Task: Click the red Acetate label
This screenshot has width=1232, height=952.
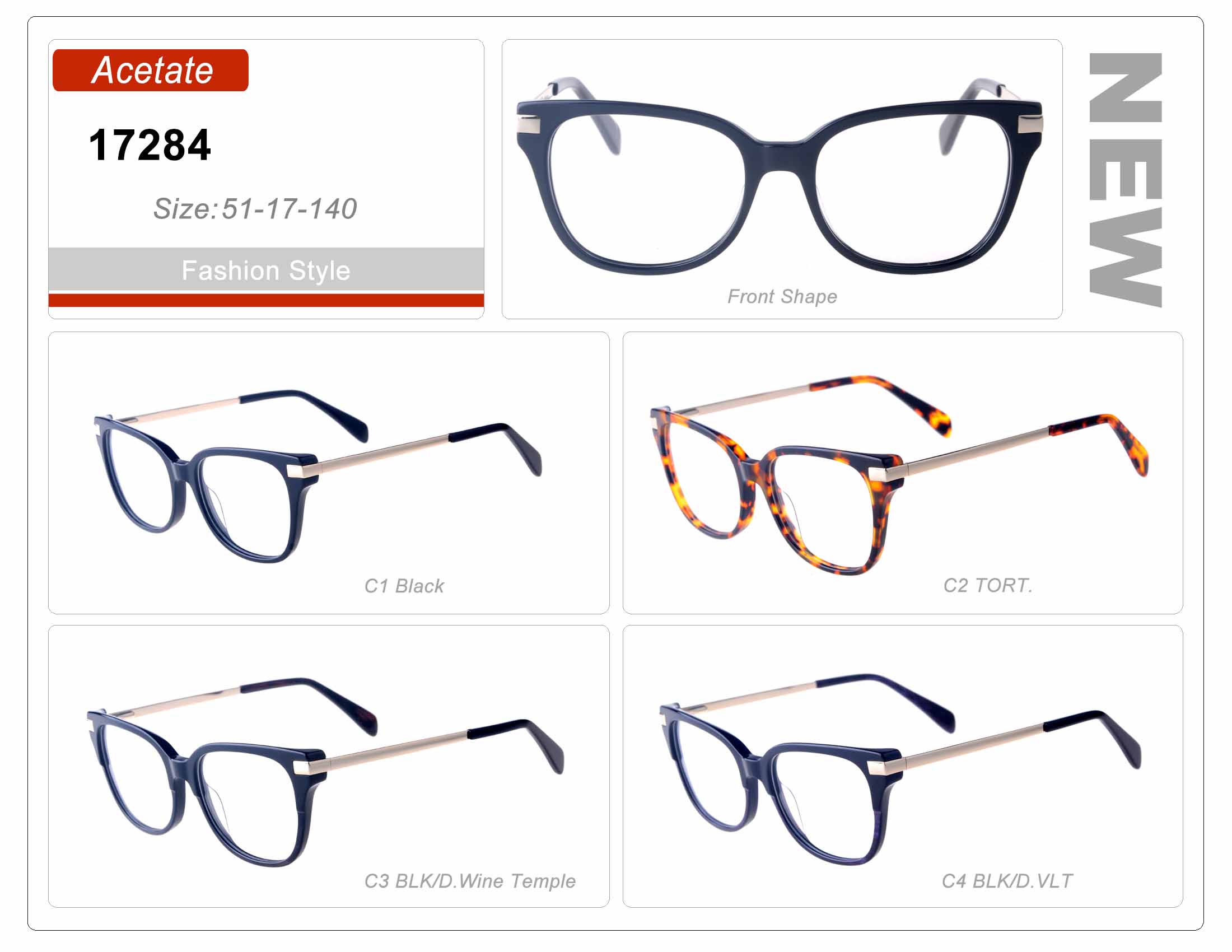Action: pyautogui.click(x=150, y=70)
